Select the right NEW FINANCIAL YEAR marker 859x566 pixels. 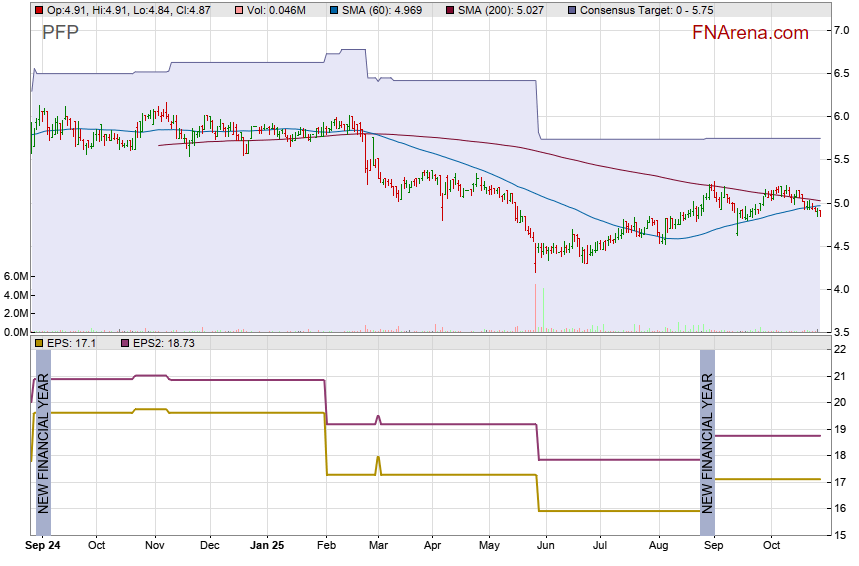(707, 442)
